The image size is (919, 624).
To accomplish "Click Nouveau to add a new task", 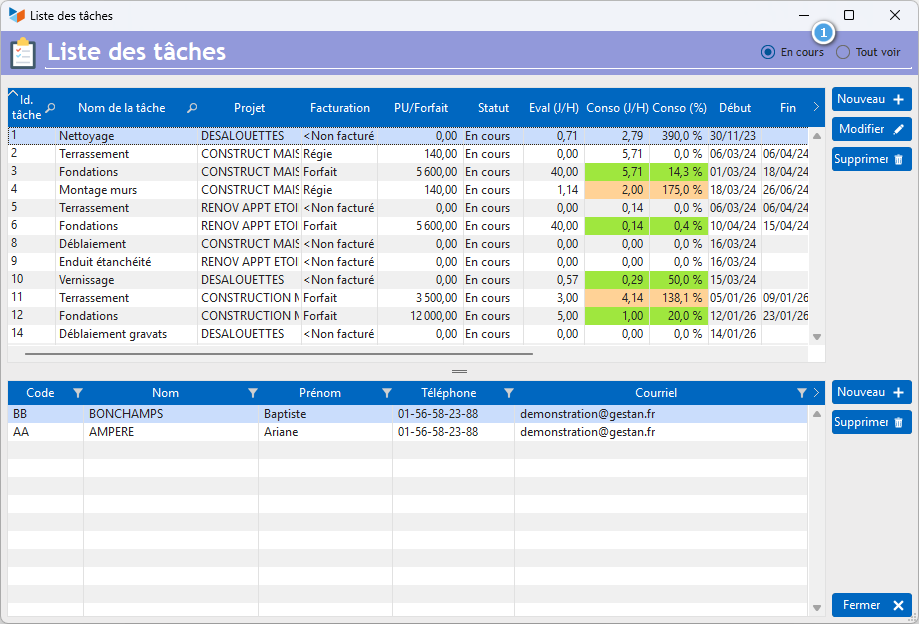I will pos(871,100).
